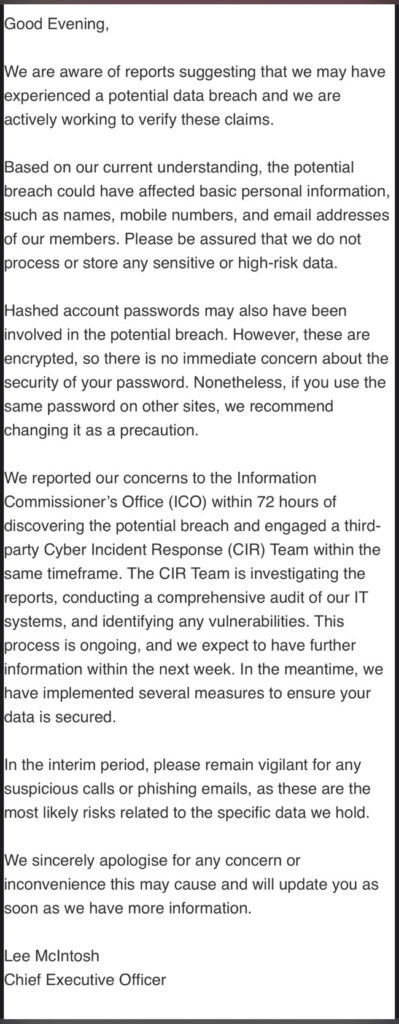Click the 'Chief Executive Officer' title text
399x1024 pixels.
pyautogui.click(x=85, y=979)
